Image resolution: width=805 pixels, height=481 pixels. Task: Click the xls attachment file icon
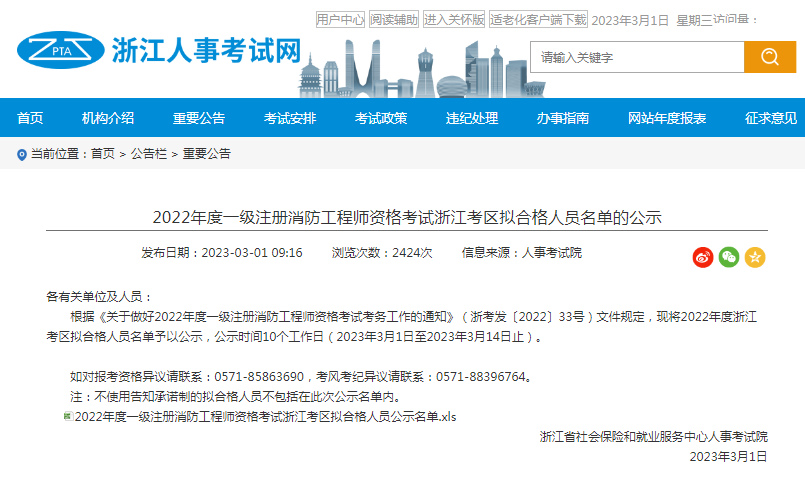coord(67,415)
